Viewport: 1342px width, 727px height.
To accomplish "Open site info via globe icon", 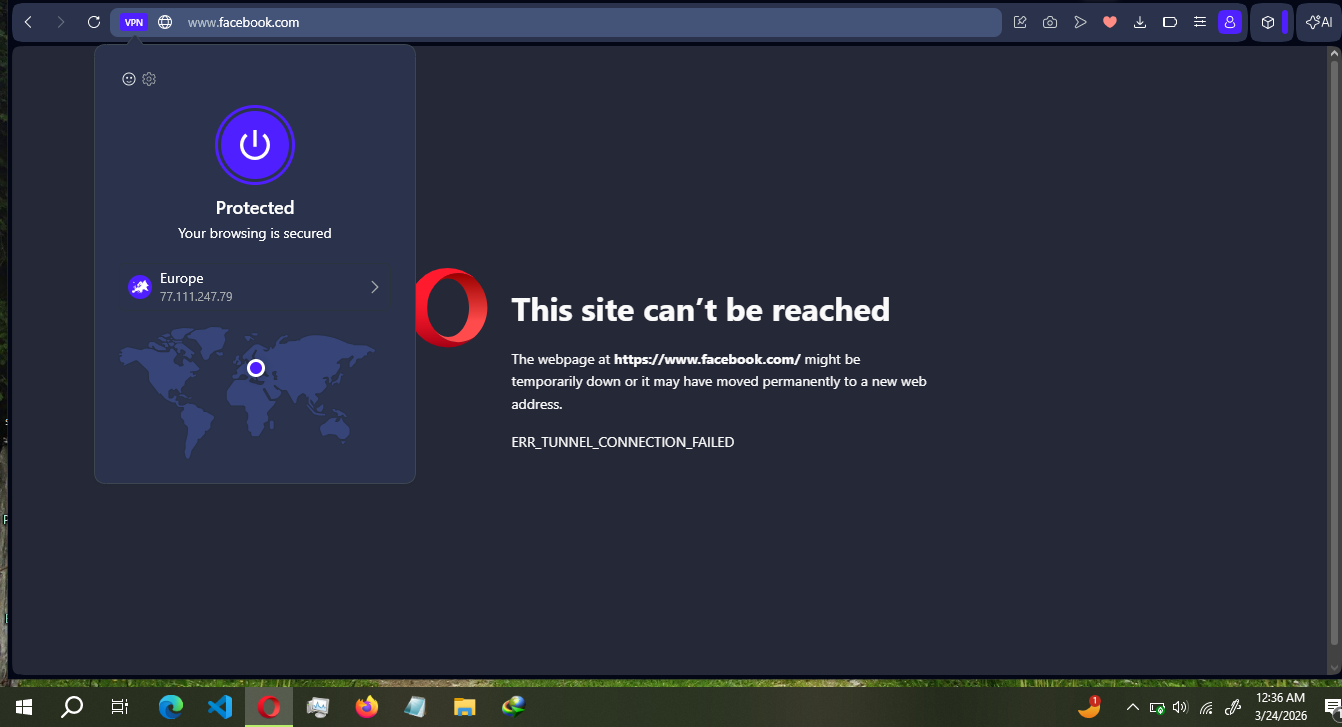I will 163,21.
